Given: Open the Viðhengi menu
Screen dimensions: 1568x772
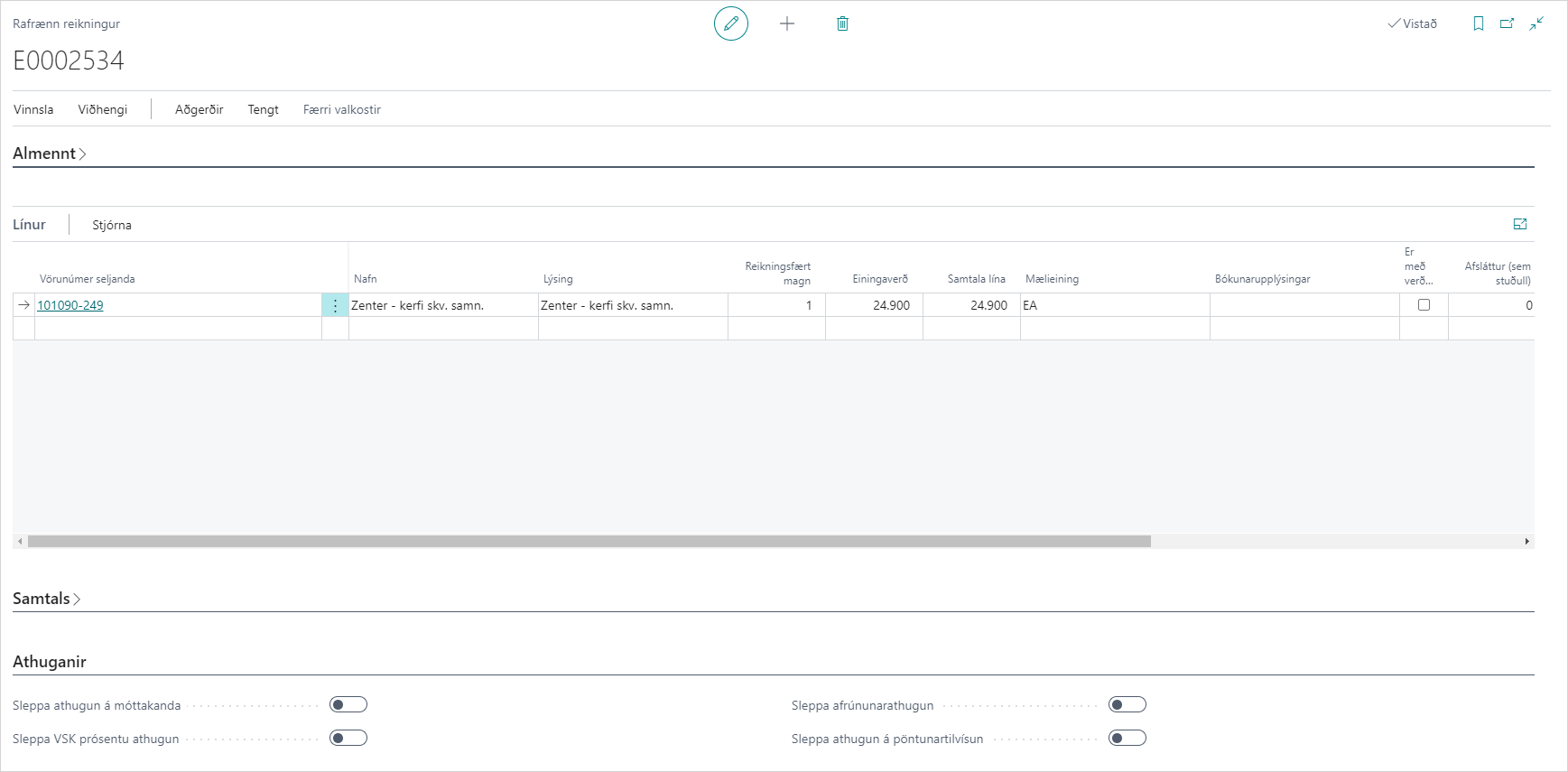Looking at the screenshot, I should (103, 109).
